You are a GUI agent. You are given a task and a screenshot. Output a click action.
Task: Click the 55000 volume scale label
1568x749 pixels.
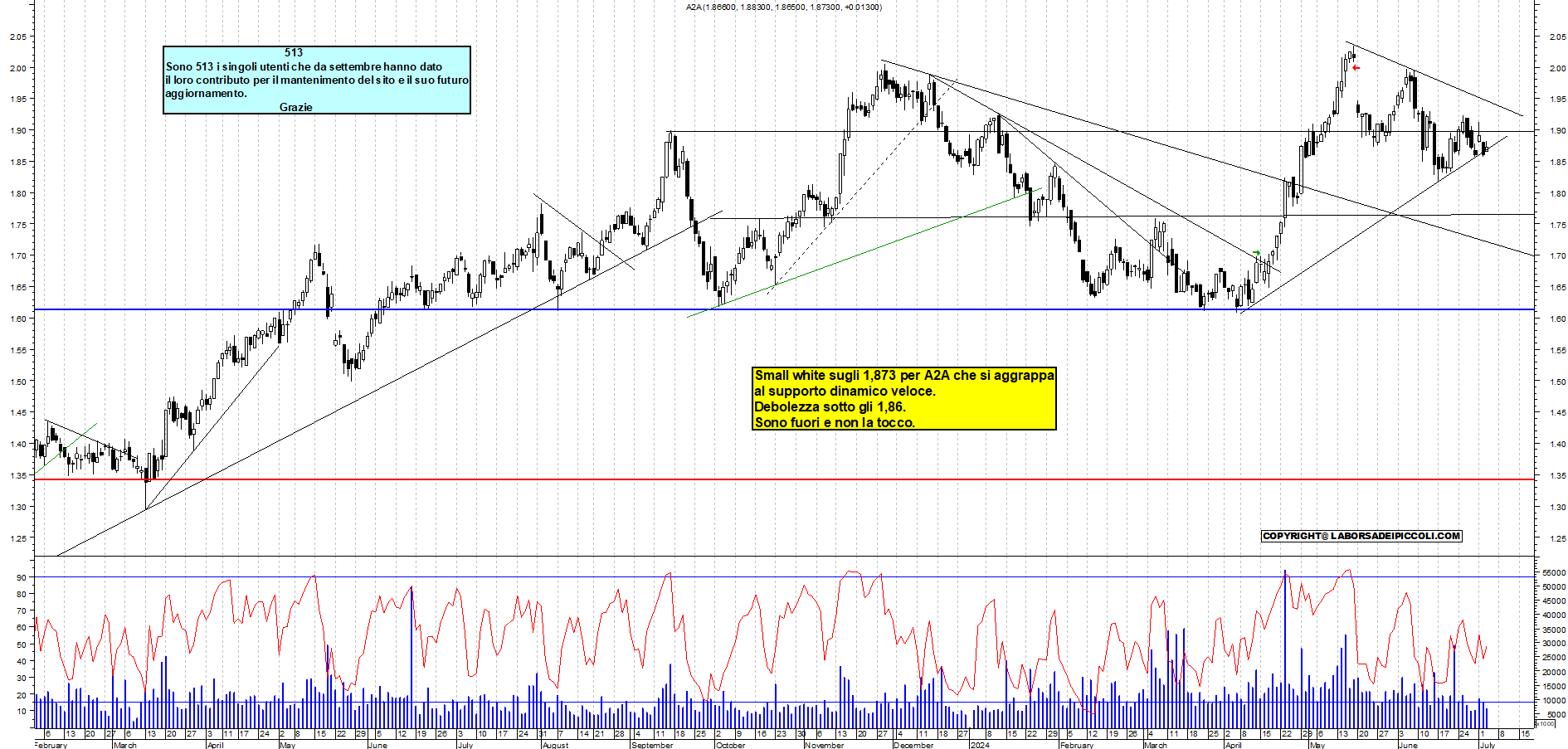coord(1554,572)
